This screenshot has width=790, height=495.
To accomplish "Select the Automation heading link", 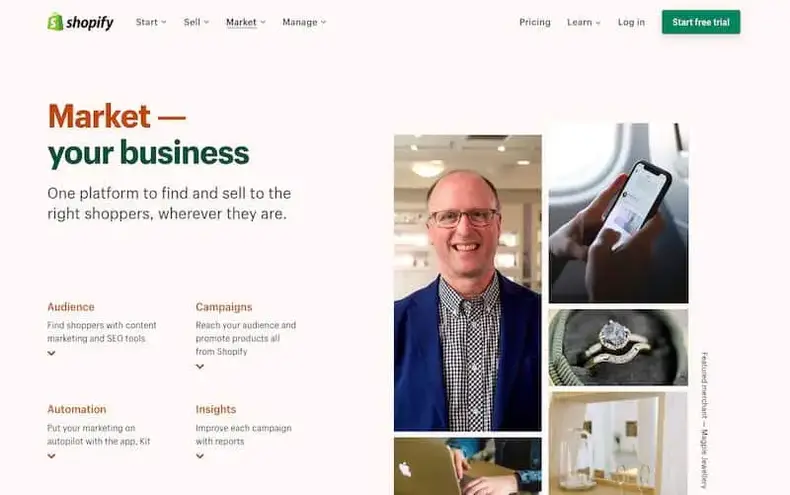I will point(77,409).
